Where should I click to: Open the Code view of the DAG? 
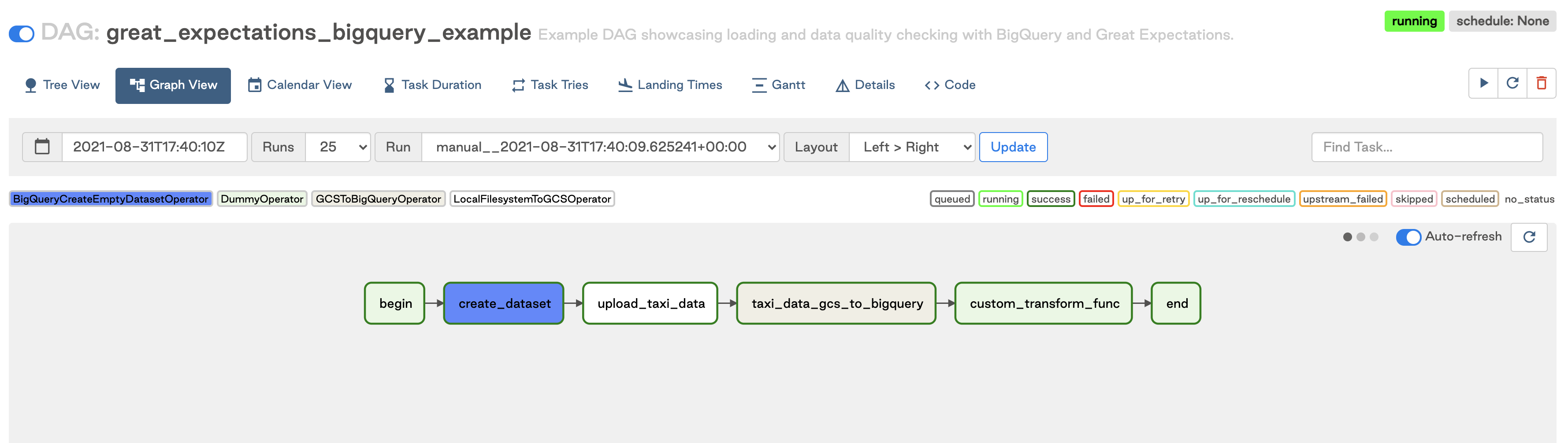tap(950, 85)
